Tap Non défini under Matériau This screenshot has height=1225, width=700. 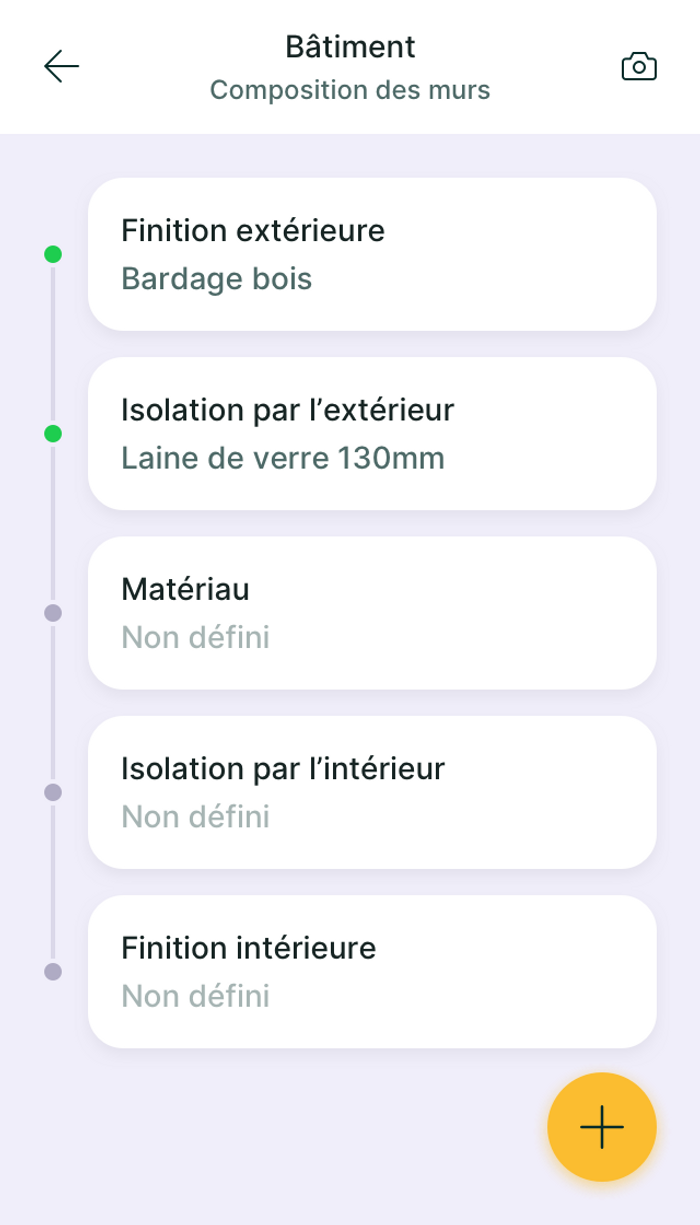point(196,638)
